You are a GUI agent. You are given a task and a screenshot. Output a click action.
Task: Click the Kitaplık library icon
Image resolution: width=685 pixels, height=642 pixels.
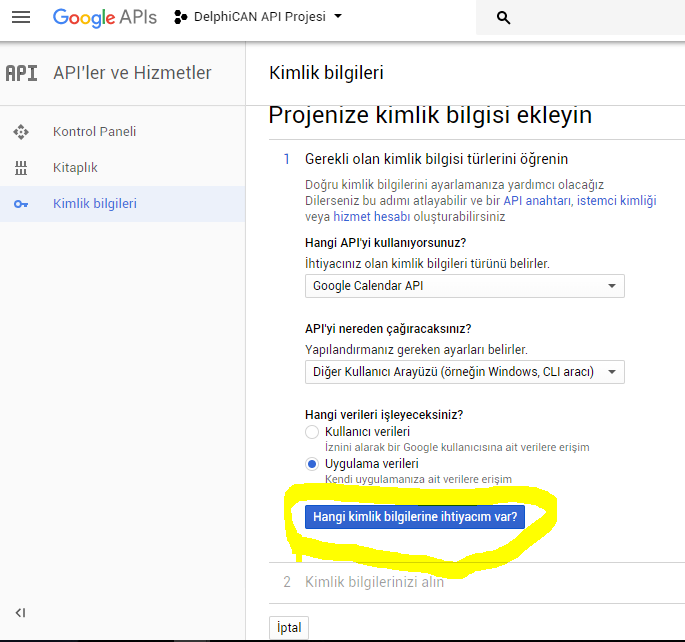point(21,168)
